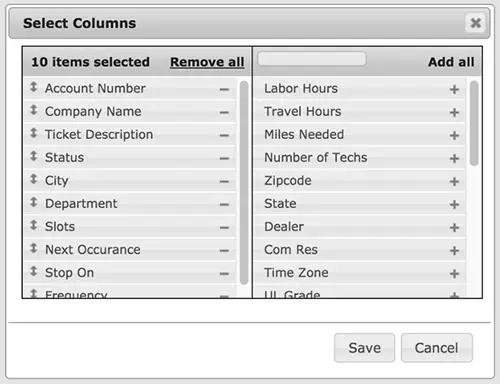Remove the City column via minus icon

224,182
